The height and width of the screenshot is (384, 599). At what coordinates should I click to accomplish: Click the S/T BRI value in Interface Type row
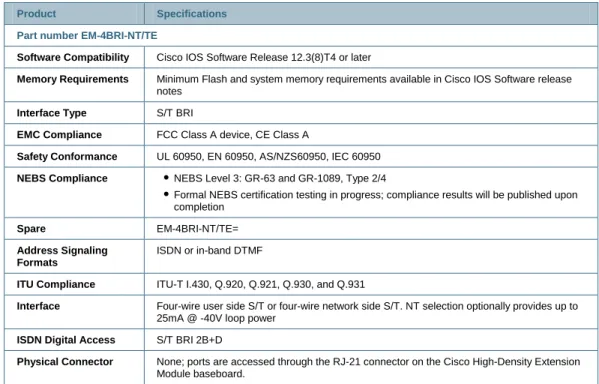(x=175, y=113)
